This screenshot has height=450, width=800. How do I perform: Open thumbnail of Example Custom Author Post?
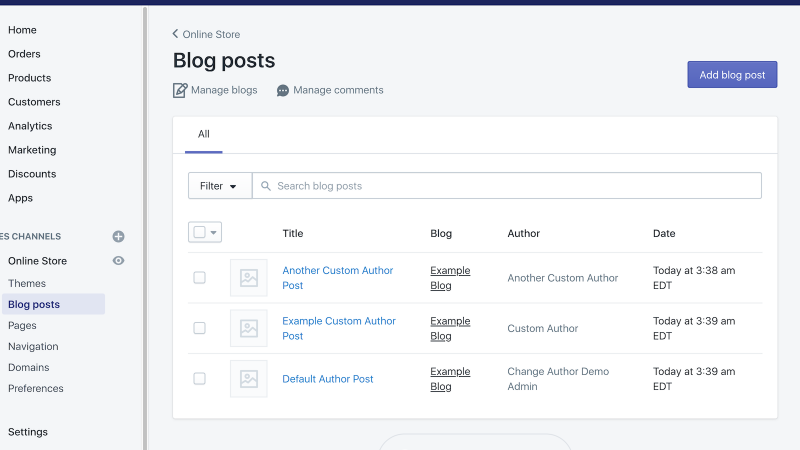[248, 328]
